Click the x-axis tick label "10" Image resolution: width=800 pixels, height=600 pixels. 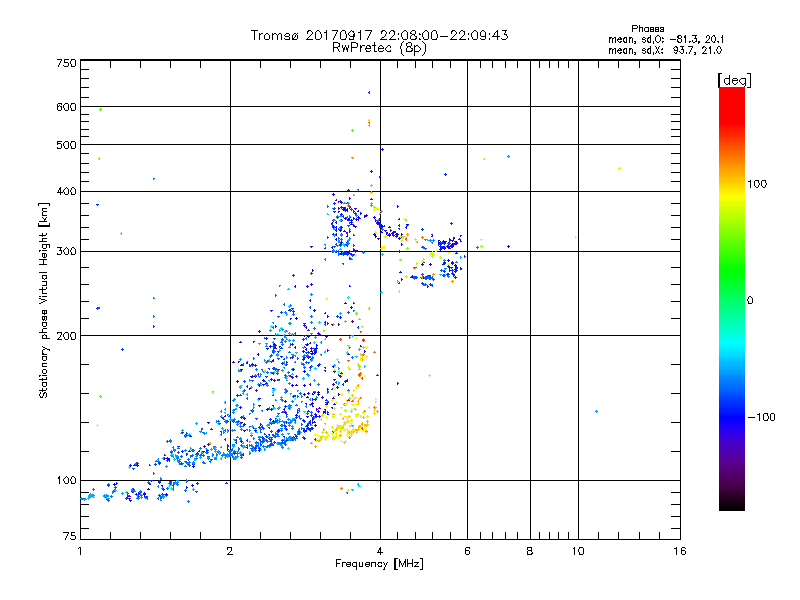[578, 551]
